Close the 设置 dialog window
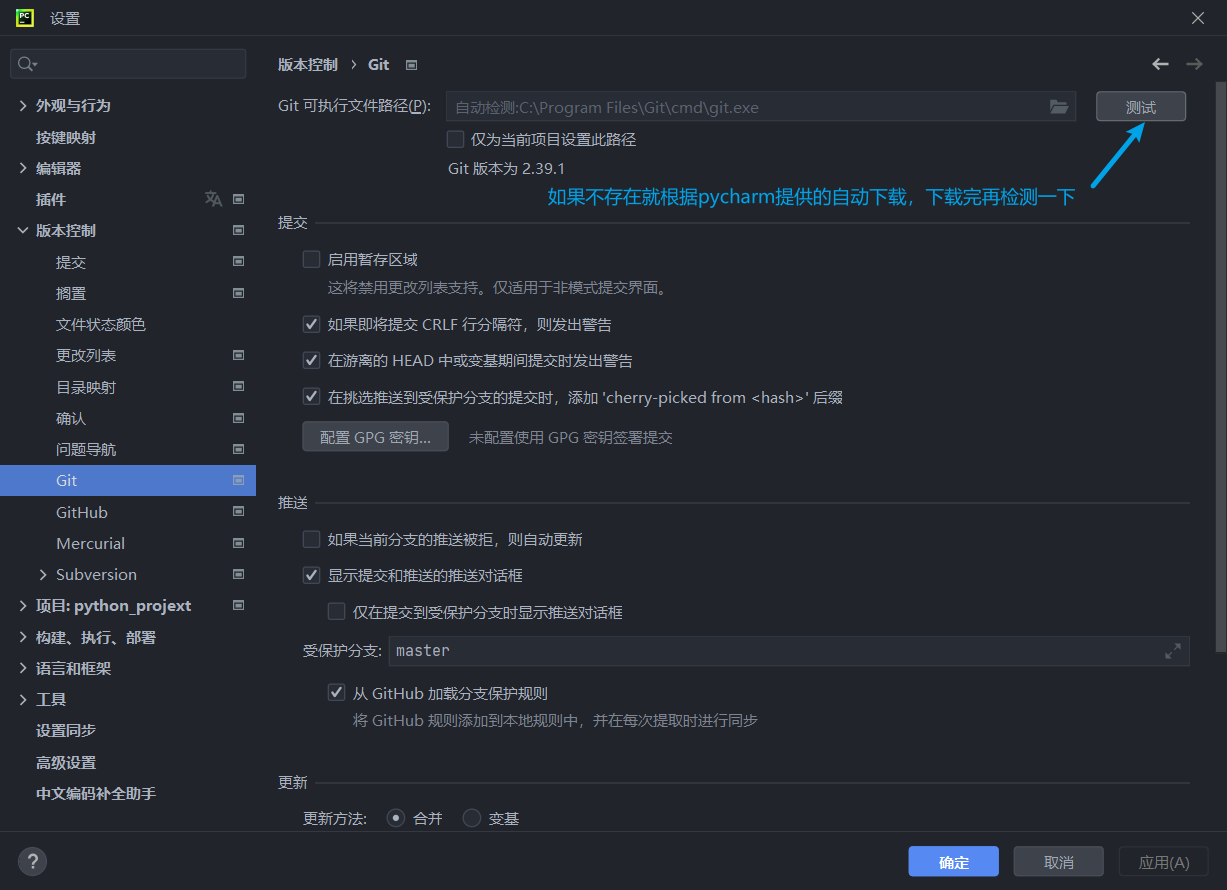 pyautogui.click(x=1198, y=18)
